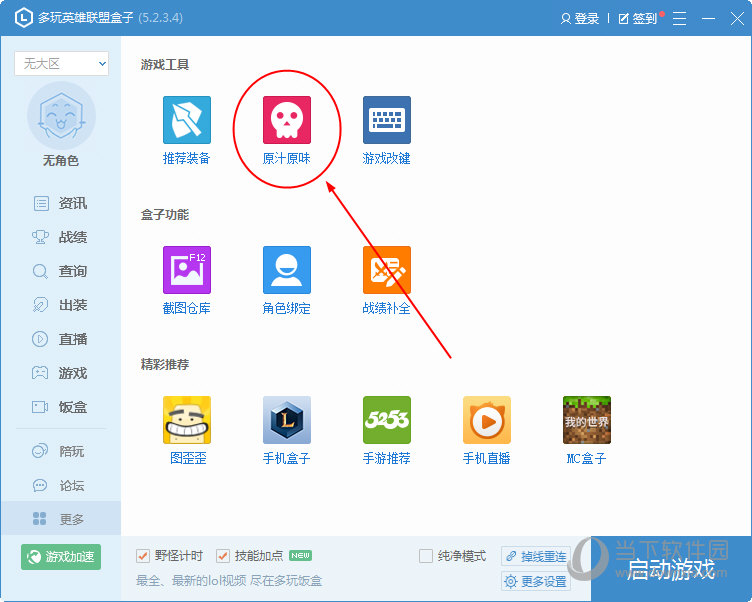Toggle the 野怪计时 jungle timer checkbox
This screenshot has height=602, width=752.
coord(143,556)
